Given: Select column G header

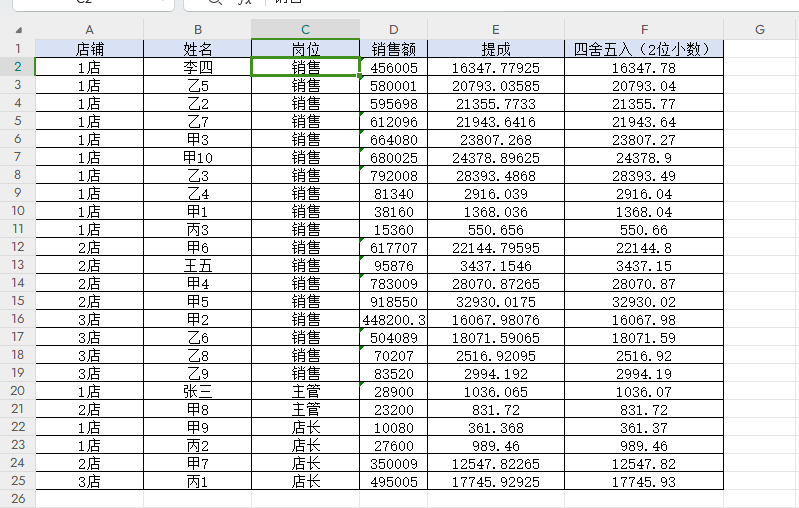Looking at the screenshot, I should 760,30.
